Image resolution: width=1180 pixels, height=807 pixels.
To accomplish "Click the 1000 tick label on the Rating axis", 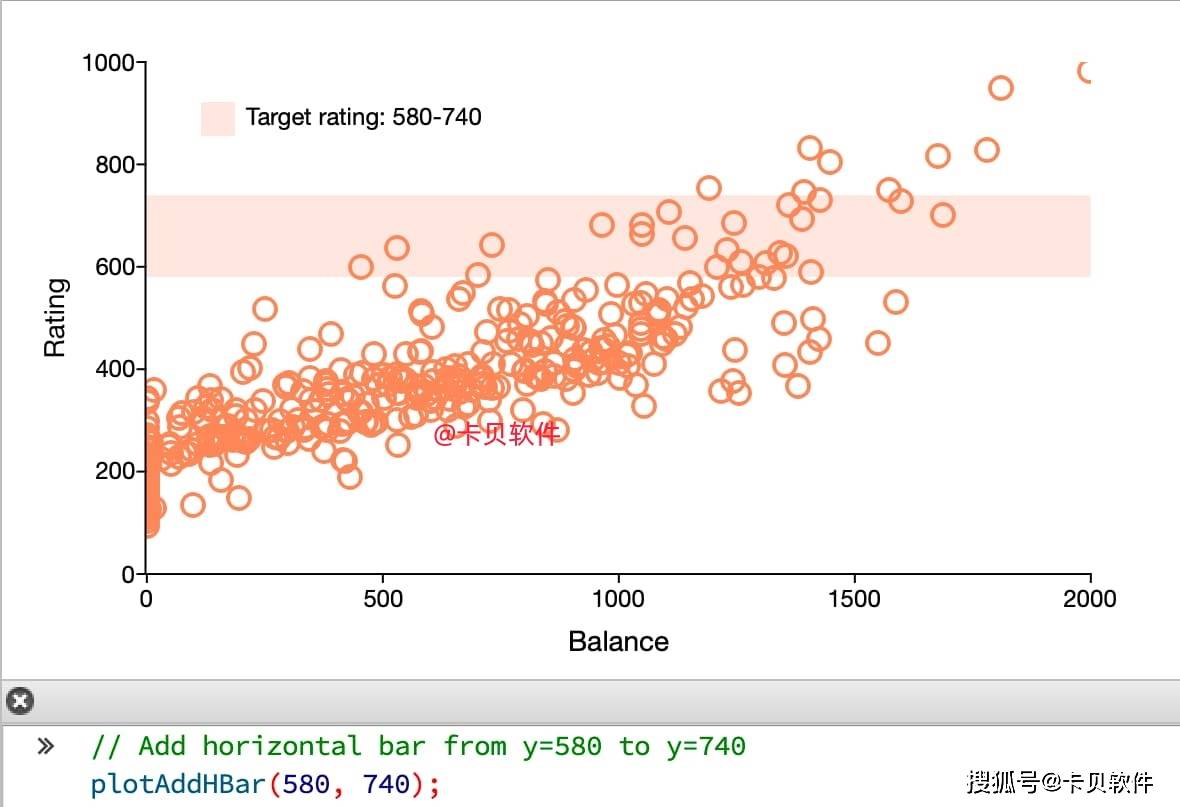I will pyautogui.click(x=107, y=63).
